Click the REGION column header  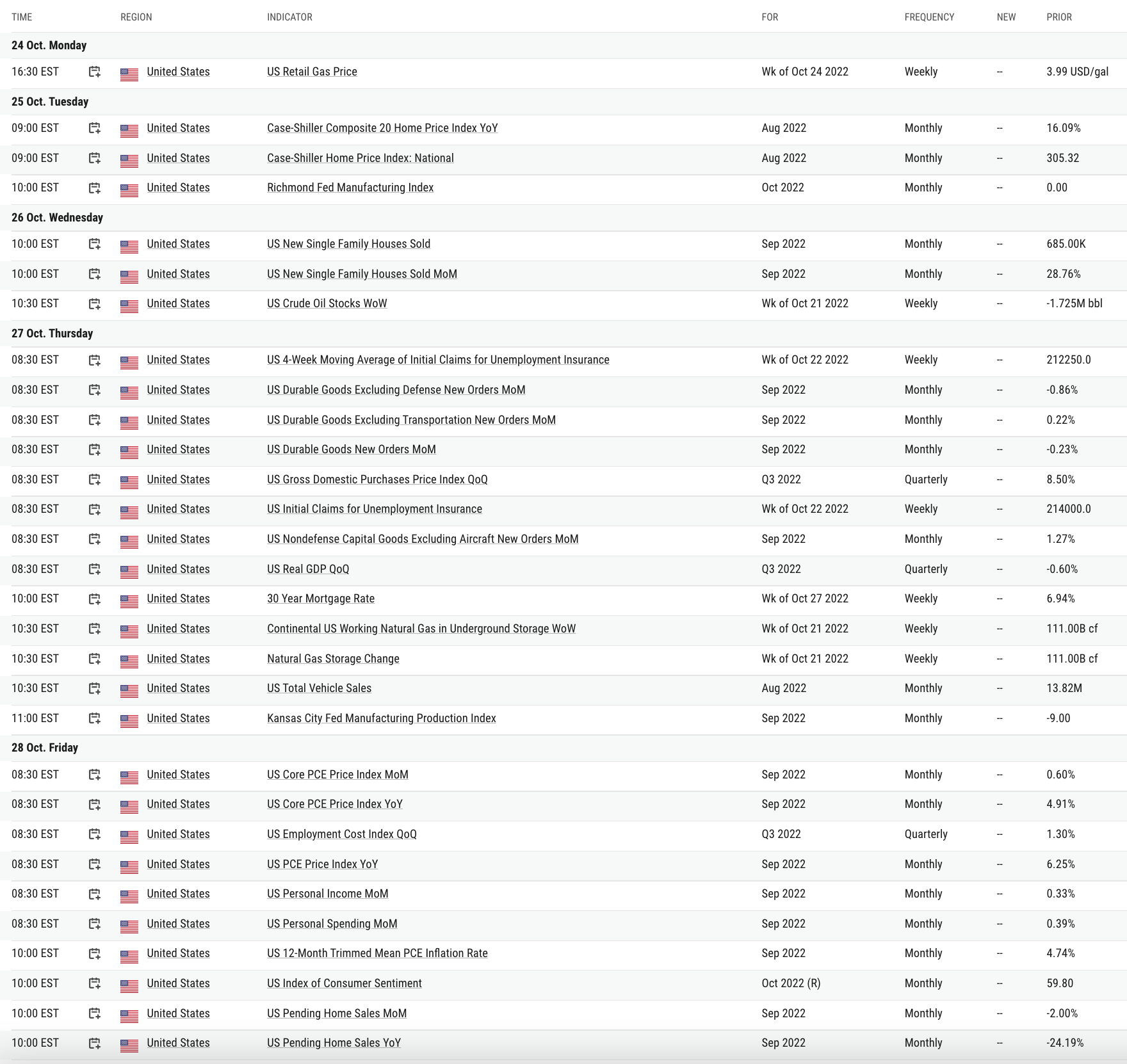pos(136,17)
